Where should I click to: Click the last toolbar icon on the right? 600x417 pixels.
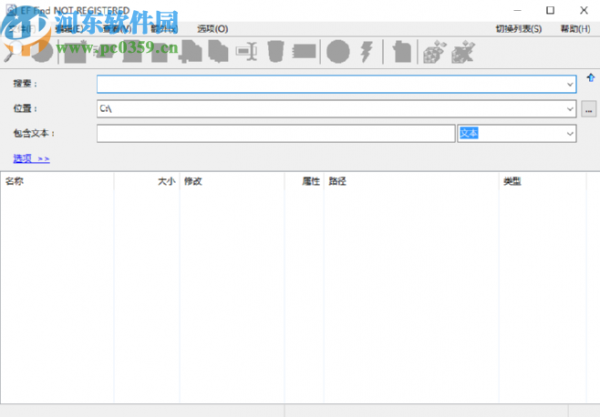[x=462, y=49]
